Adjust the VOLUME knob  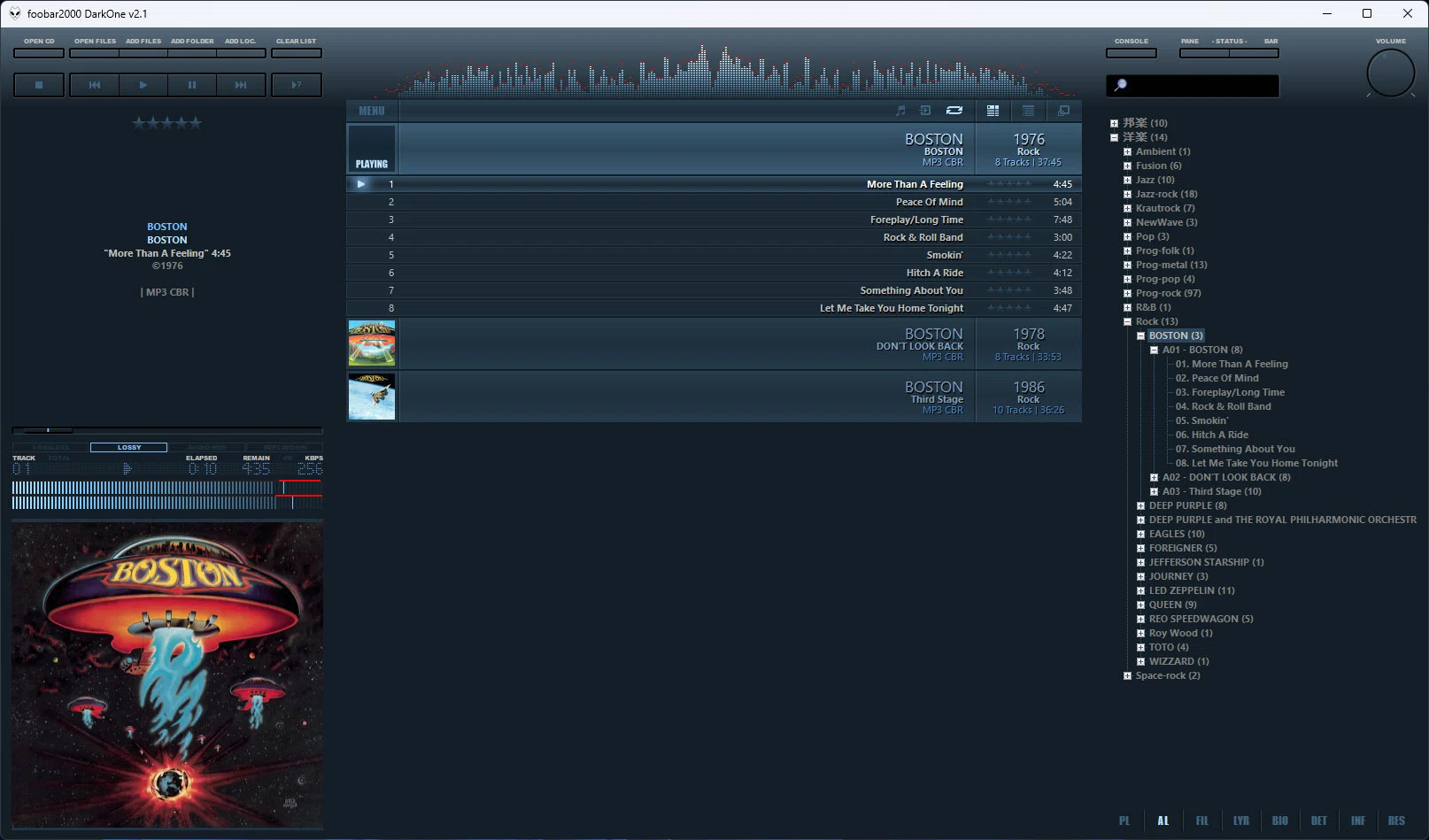1391,73
